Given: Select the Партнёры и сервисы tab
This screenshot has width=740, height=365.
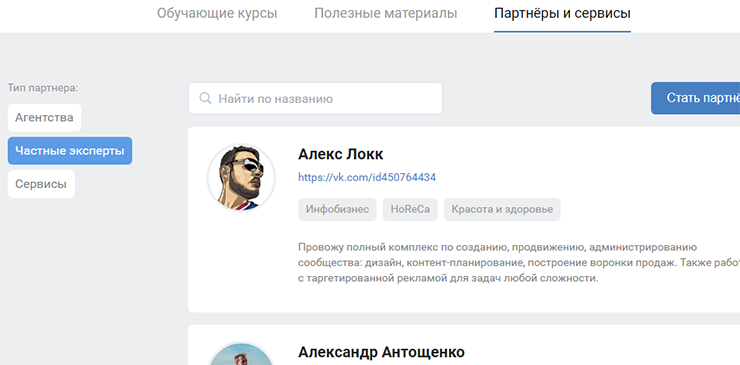Looking at the screenshot, I should (x=562, y=14).
